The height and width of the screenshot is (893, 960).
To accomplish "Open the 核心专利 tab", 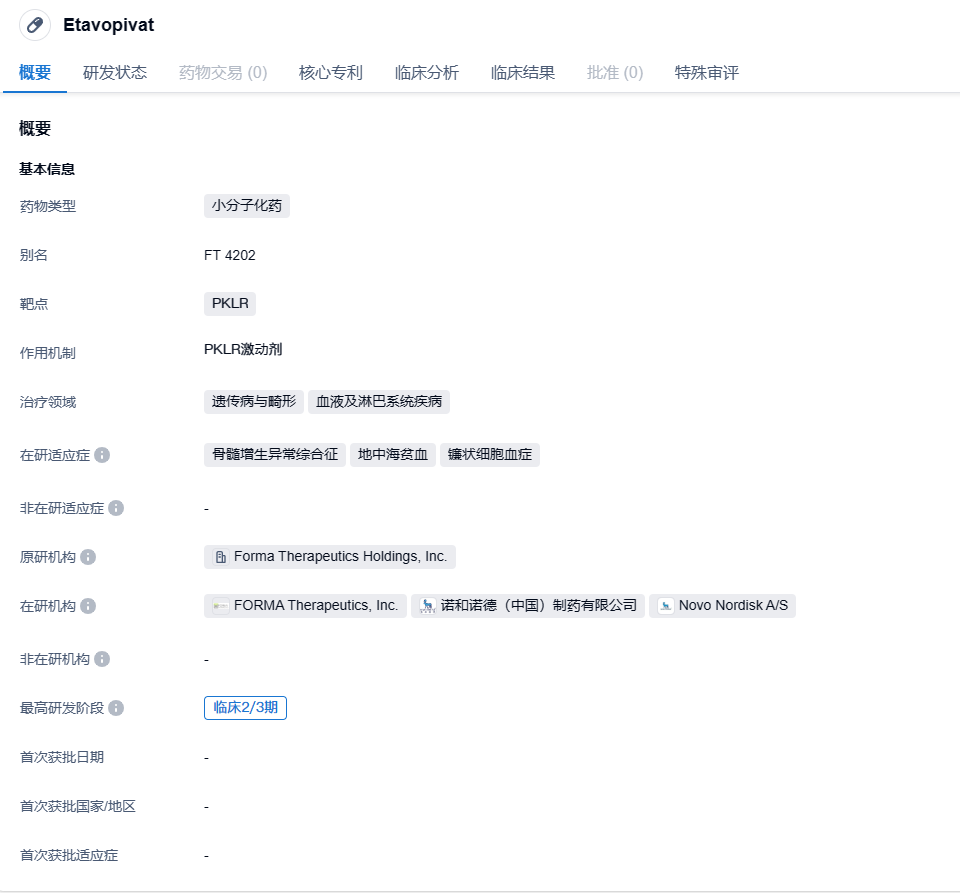I will [x=331, y=73].
